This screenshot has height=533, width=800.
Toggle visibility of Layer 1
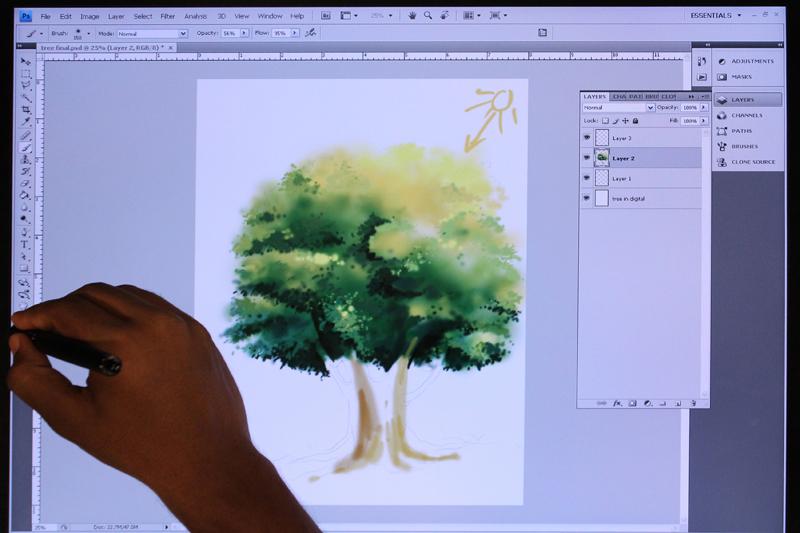tap(586, 178)
